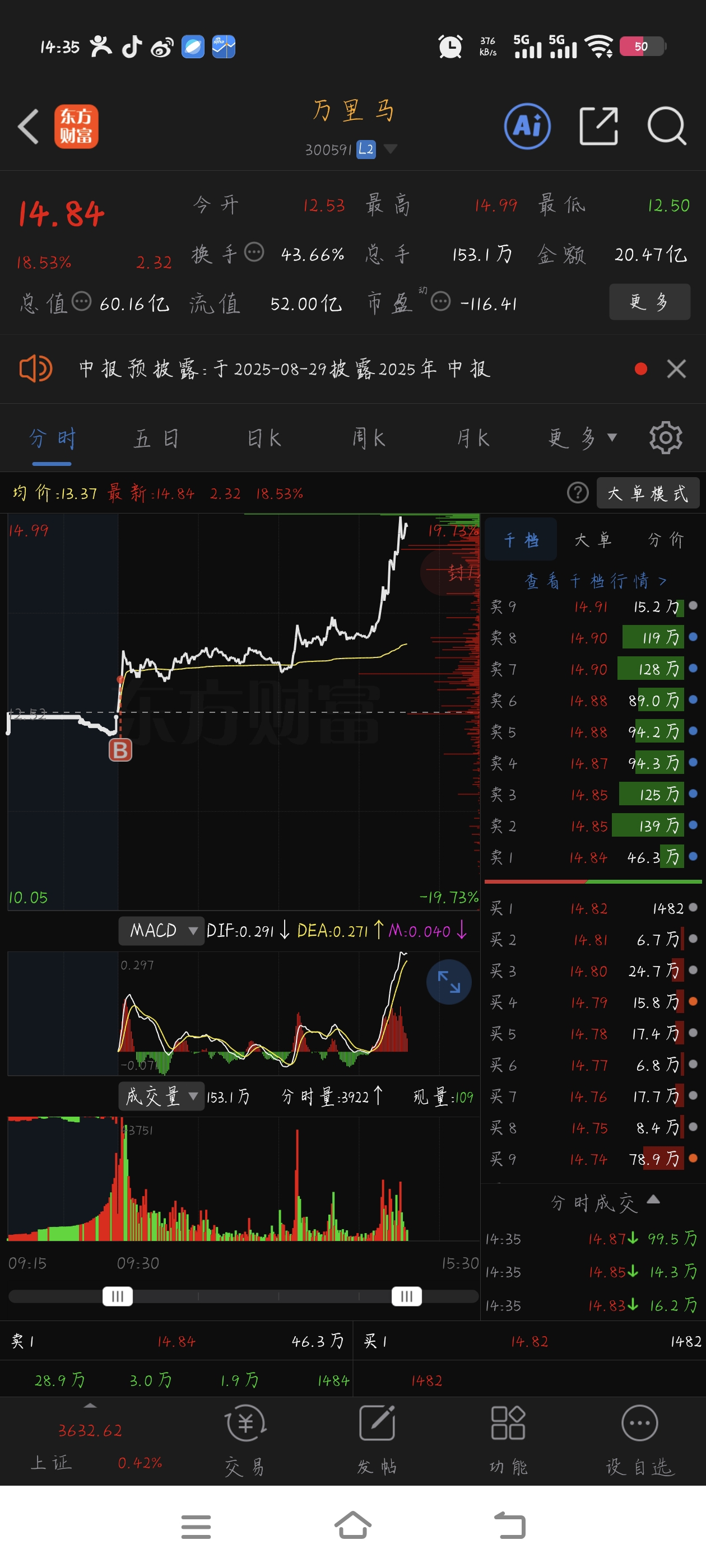The height and width of the screenshot is (1568, 706).
Task: Select the 分价 tab
Action: click(x=665, y=540)
